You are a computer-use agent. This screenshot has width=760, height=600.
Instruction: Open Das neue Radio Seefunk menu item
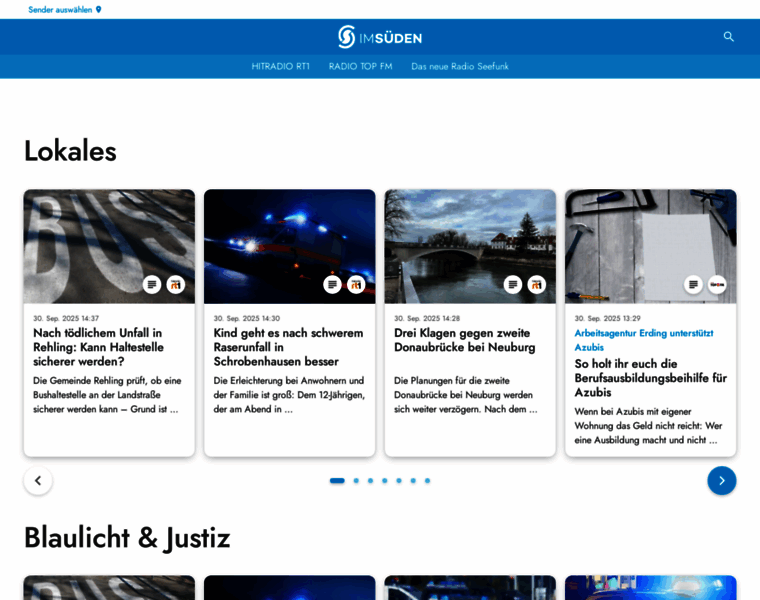point(460,66)
